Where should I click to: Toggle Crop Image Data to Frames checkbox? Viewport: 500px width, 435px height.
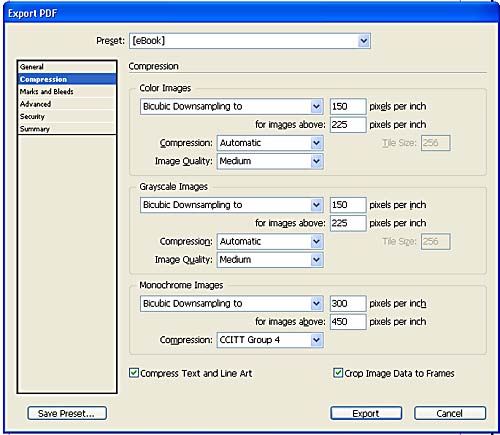(x=338, y=373)
